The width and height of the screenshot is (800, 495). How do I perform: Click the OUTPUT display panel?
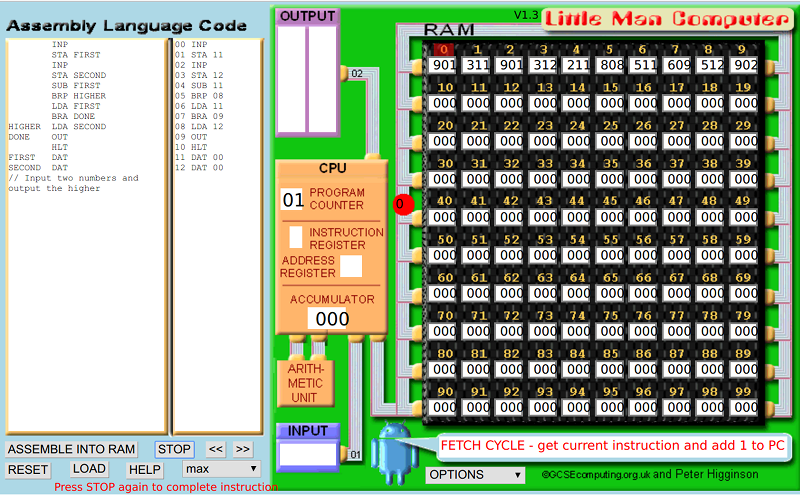pyautogui.click(x=307, y=80)
